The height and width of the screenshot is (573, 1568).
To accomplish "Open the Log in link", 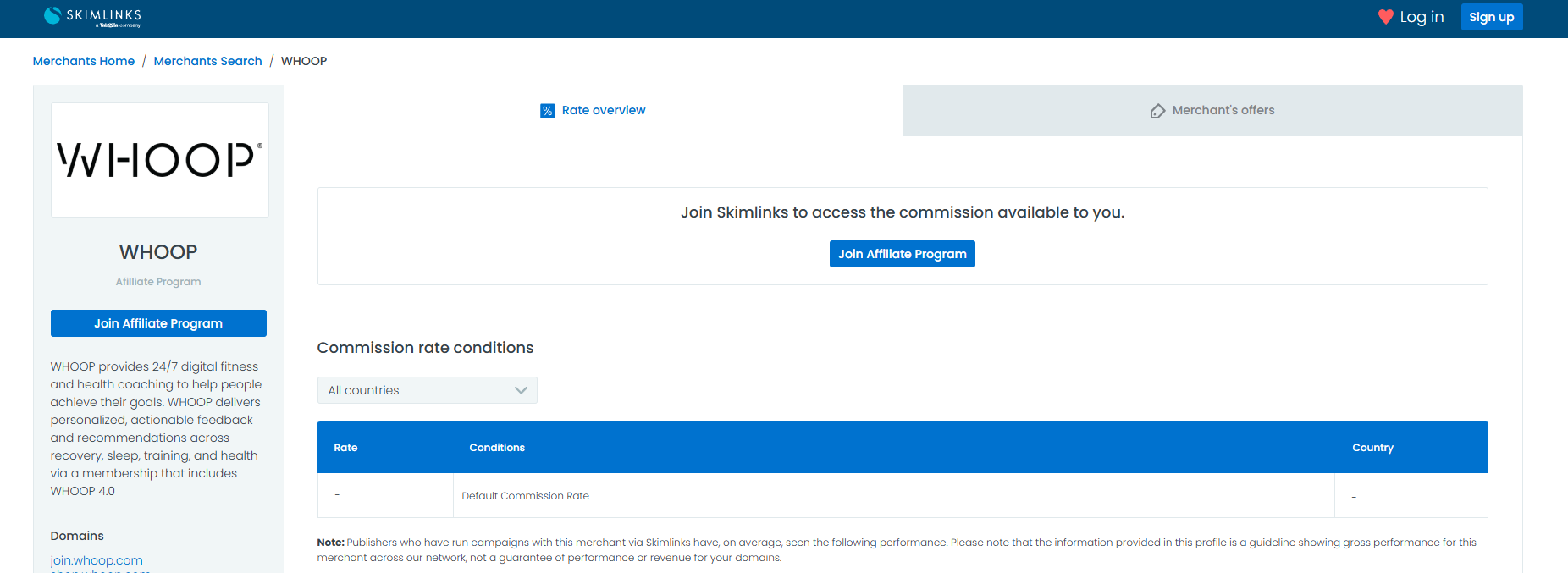I will tap(1422, 17).
